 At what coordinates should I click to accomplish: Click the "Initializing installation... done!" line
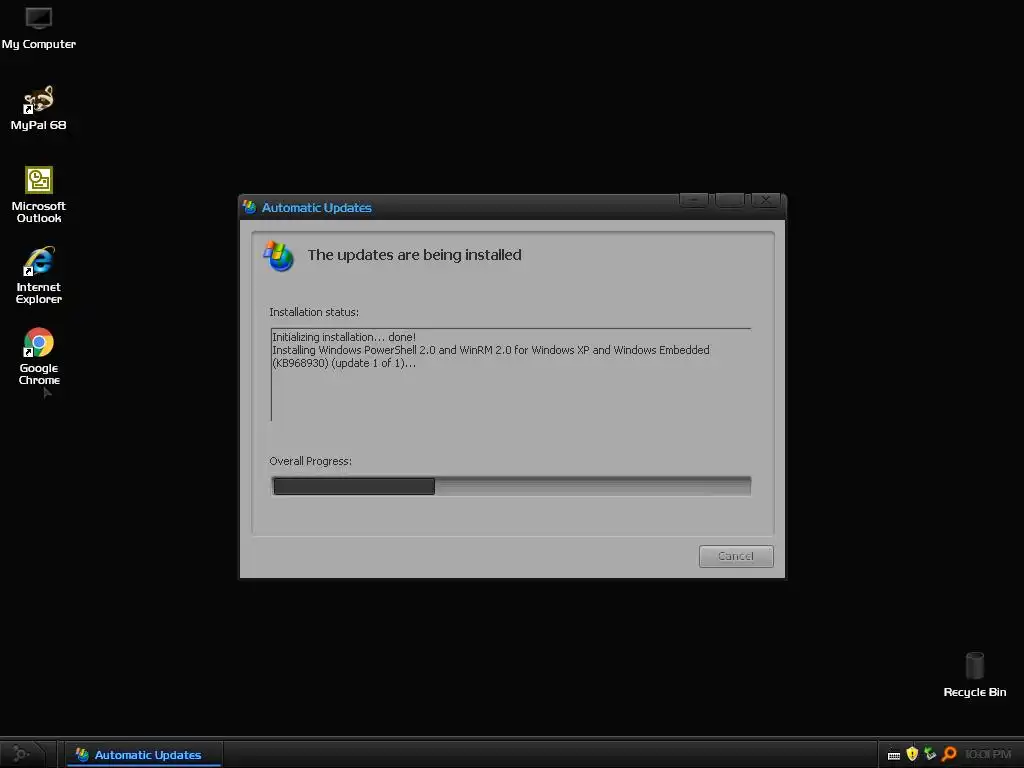tap(344, 337)
